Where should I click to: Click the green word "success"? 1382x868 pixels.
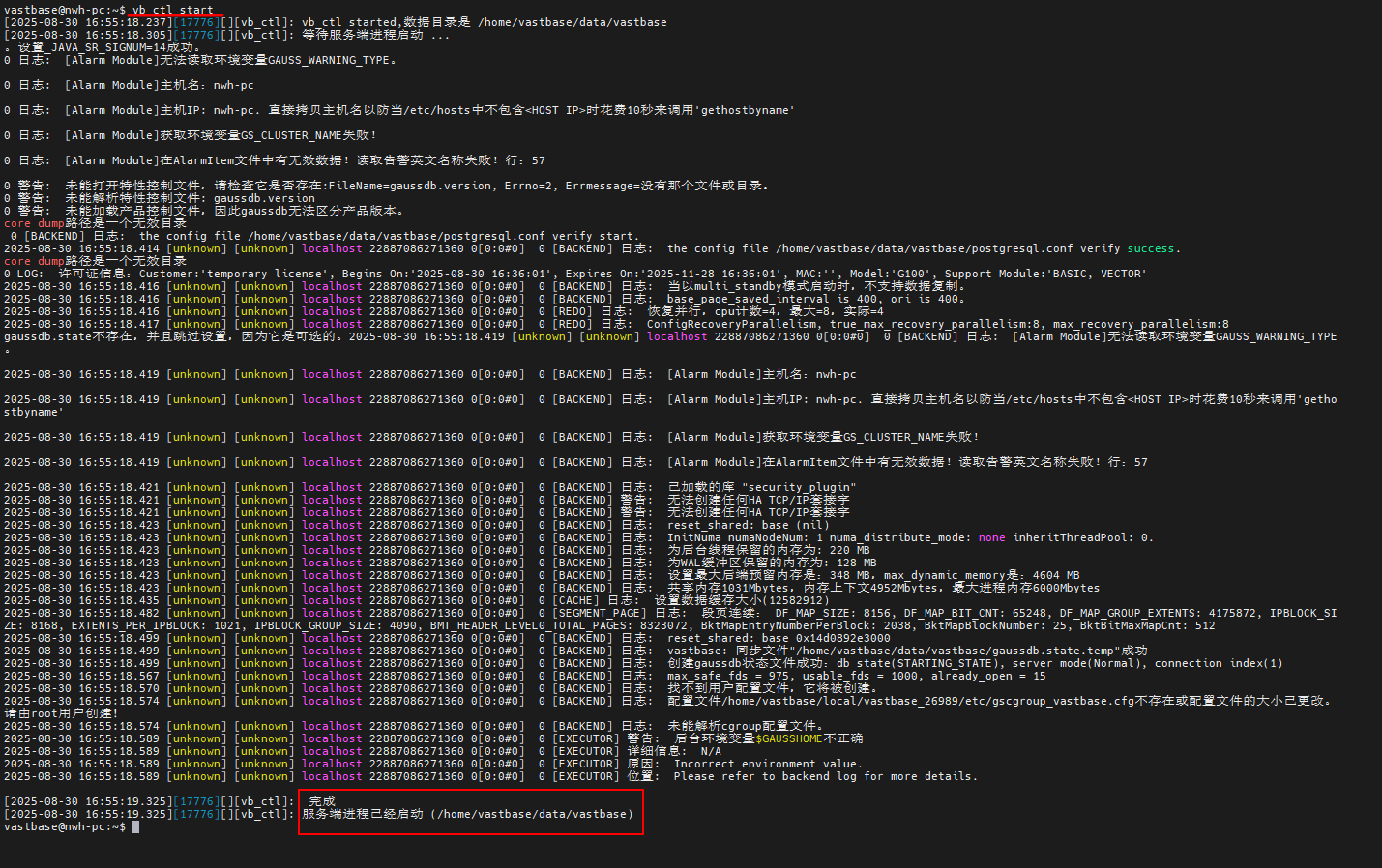(1150, 248)
